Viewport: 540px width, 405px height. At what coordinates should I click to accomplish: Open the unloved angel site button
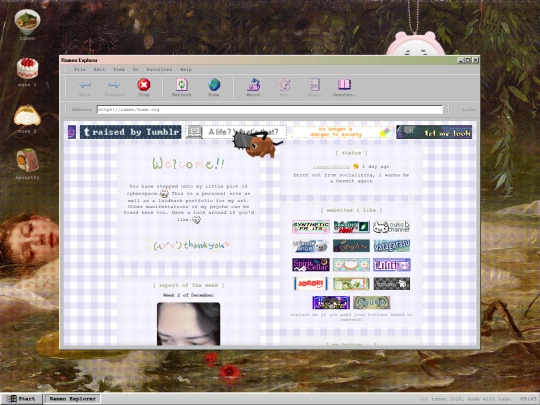(311, 246)
